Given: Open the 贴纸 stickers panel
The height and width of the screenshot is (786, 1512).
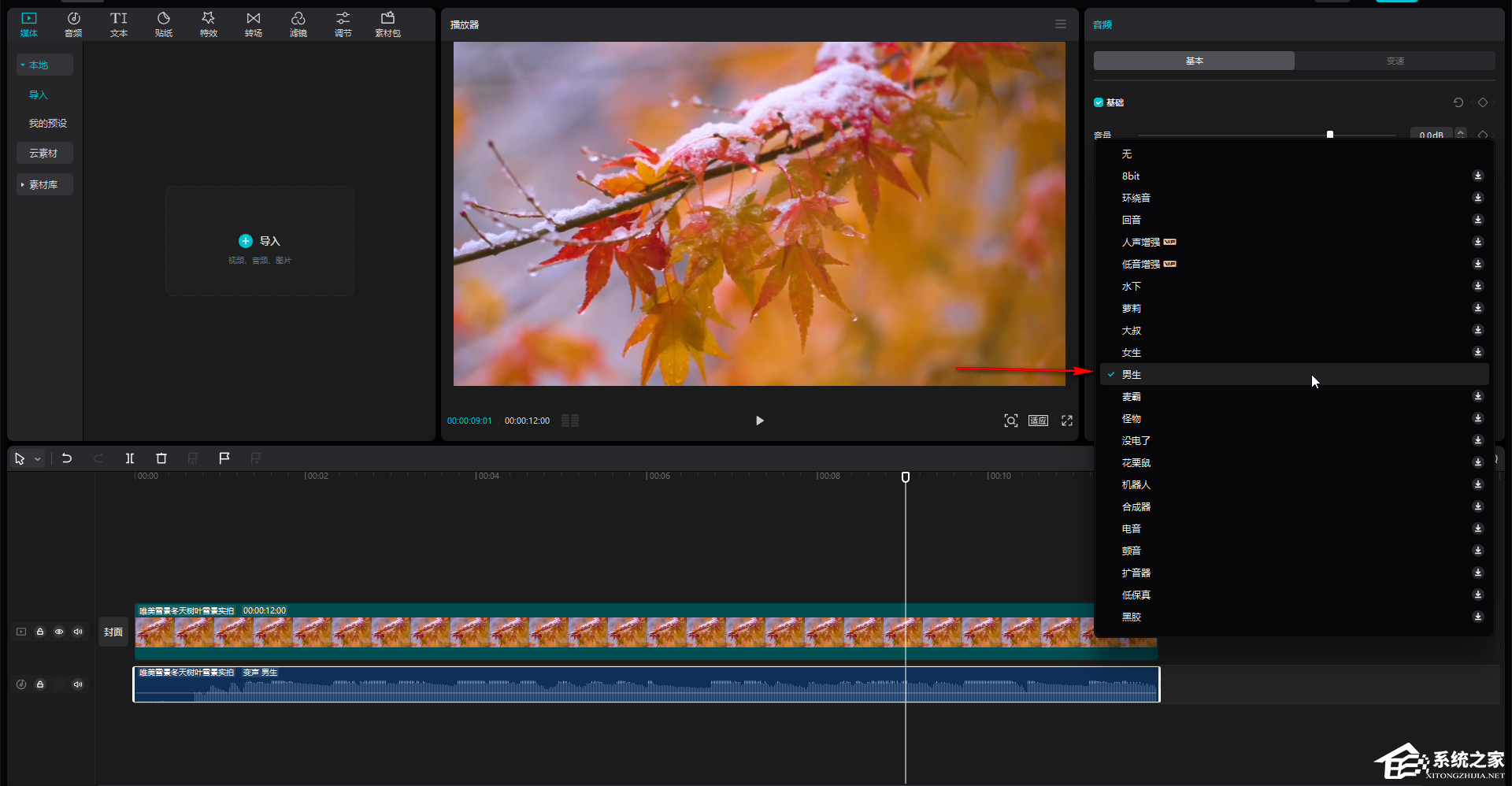Looking at the screenshot, I should coord(164,24).
